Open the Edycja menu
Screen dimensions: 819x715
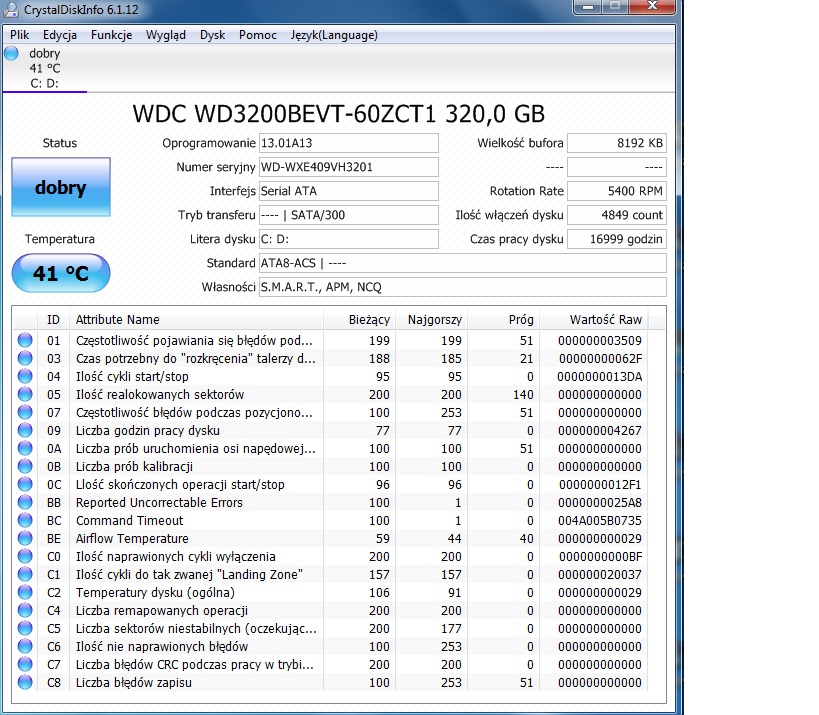pyautogui.click(x=60, y=35)
